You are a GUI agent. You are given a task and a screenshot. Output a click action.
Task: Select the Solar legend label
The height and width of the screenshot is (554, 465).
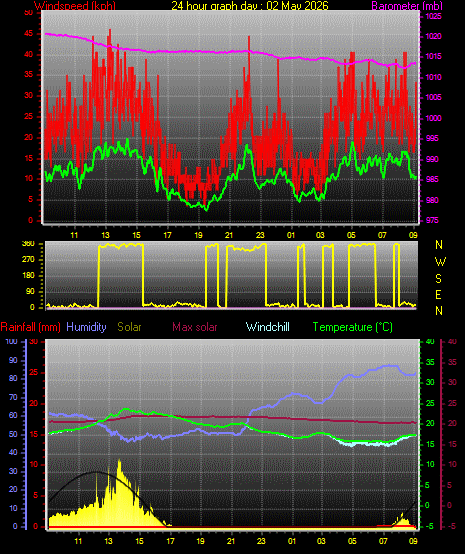[x=129, y=327]
